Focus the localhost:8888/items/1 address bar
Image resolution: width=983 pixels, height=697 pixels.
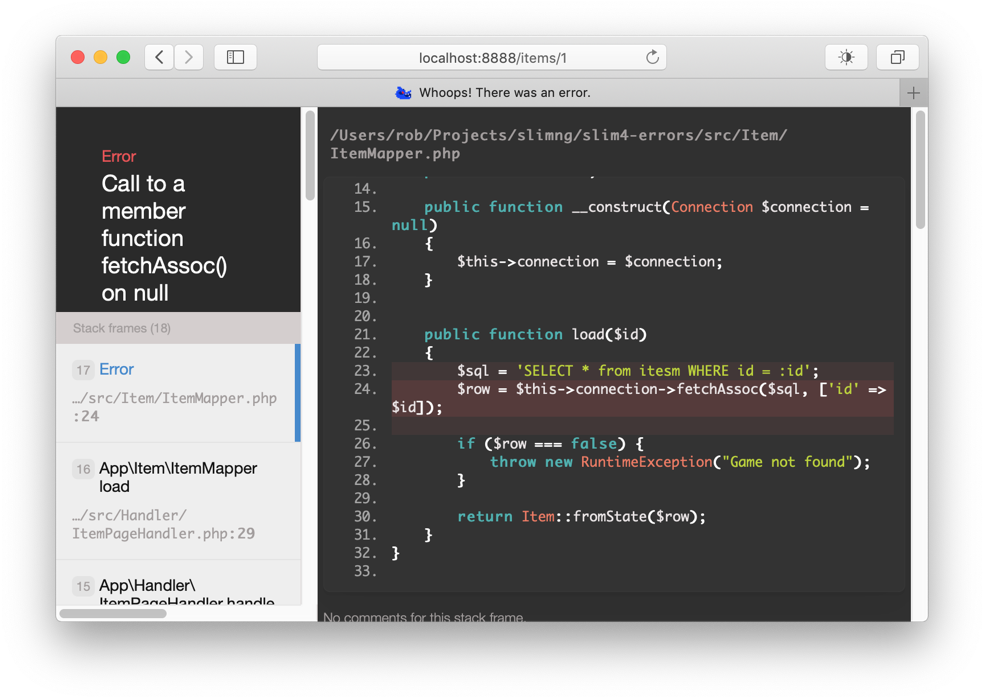pos(492,58)
